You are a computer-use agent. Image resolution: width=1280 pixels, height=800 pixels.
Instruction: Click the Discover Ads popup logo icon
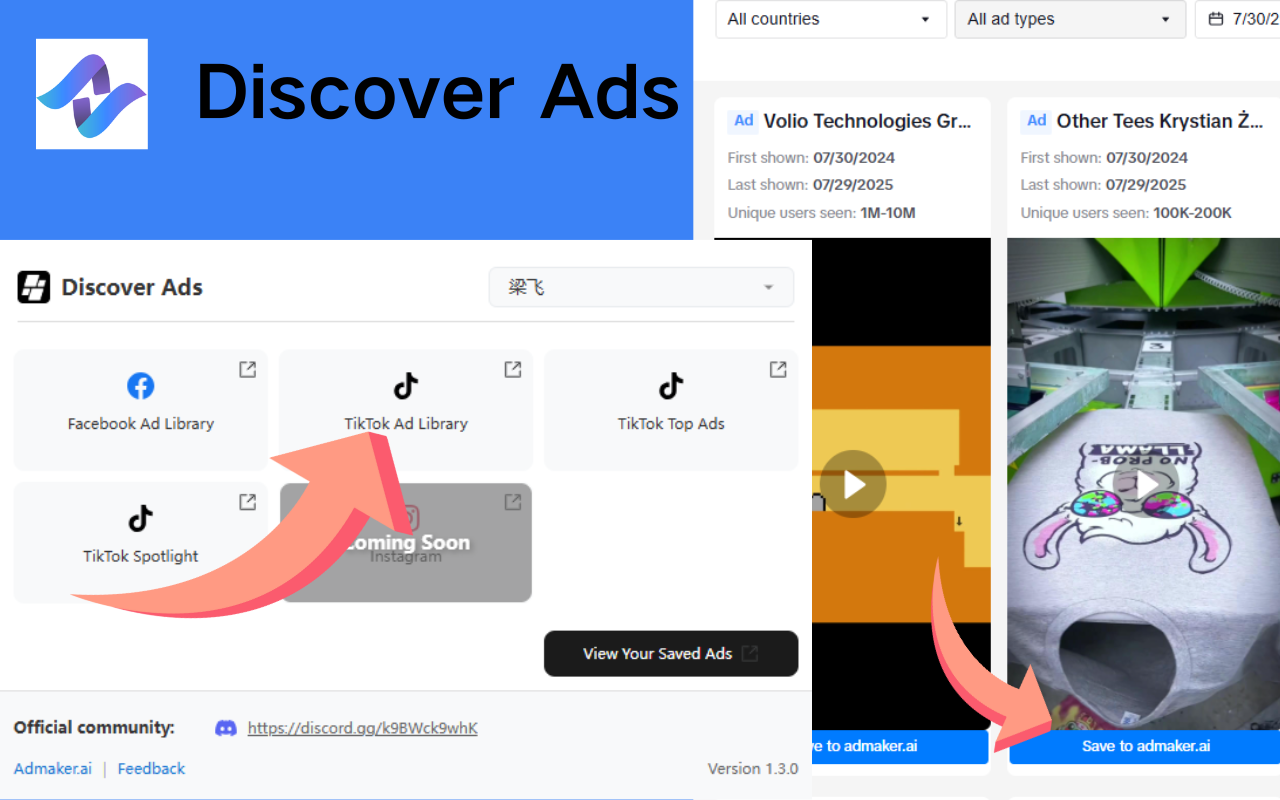(34, 287)
